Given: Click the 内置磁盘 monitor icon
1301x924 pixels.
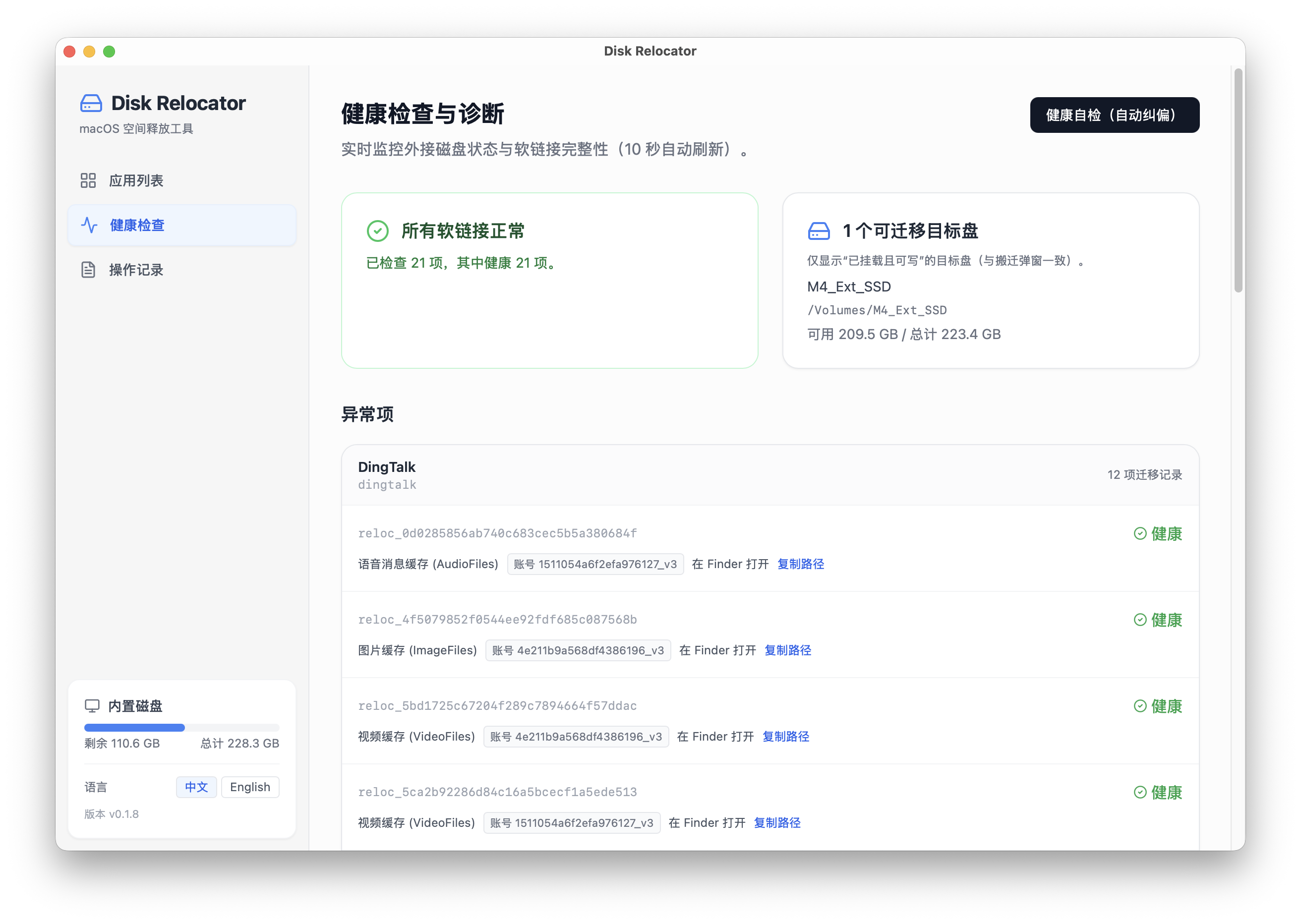Looking at the screenshot, I should click(92, 706).
